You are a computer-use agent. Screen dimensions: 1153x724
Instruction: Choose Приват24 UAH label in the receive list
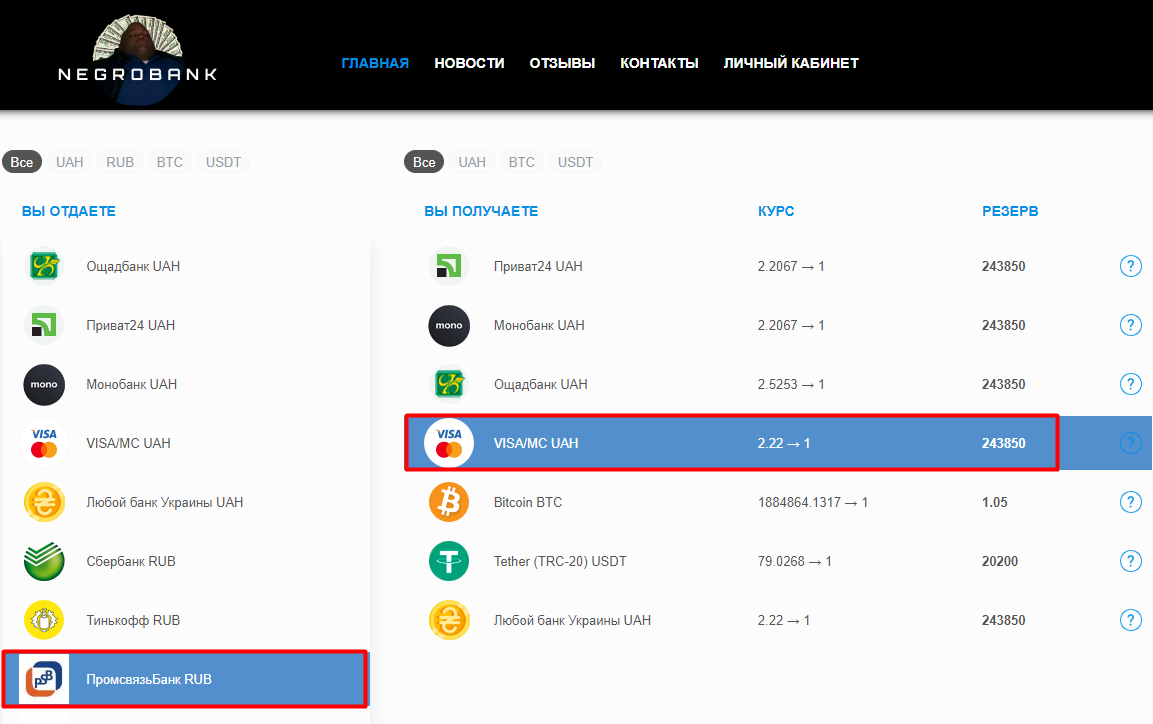click(538, 266)
